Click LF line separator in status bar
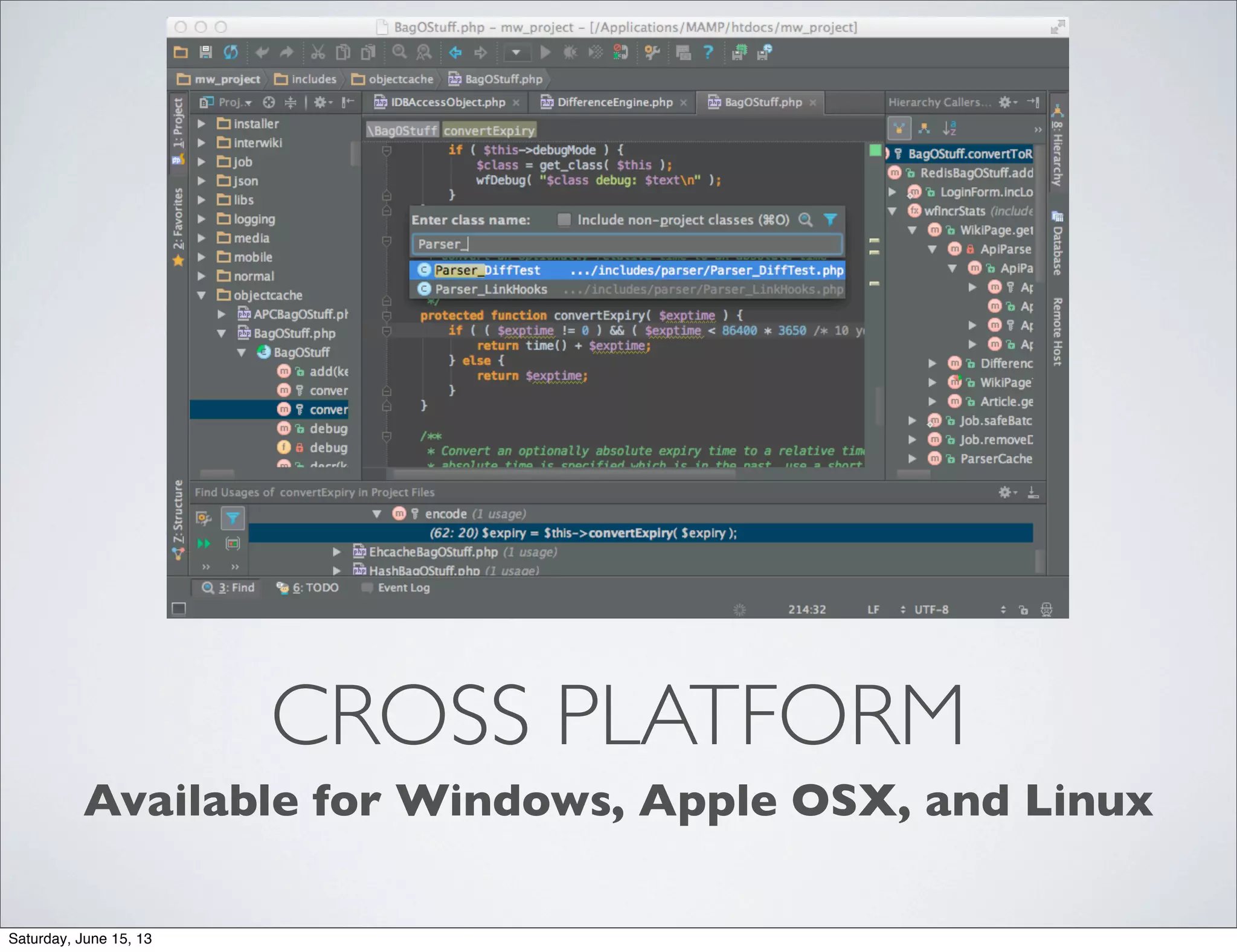The height and width of the screenshot is (952, 1237). click(x=873, y=609)
